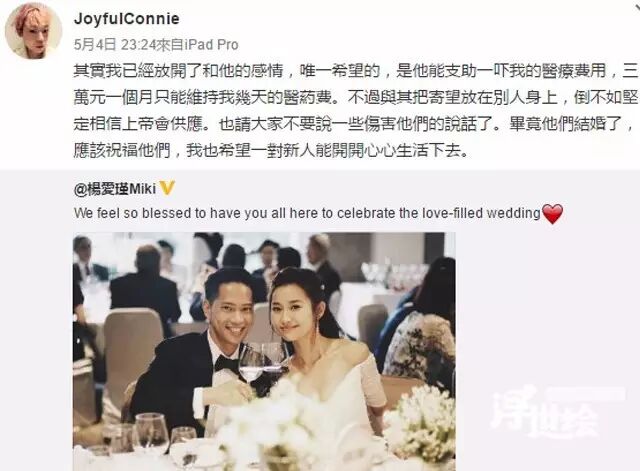Click the seated guest in background of photo
640x471 pixels.
[x=143, y=286]
